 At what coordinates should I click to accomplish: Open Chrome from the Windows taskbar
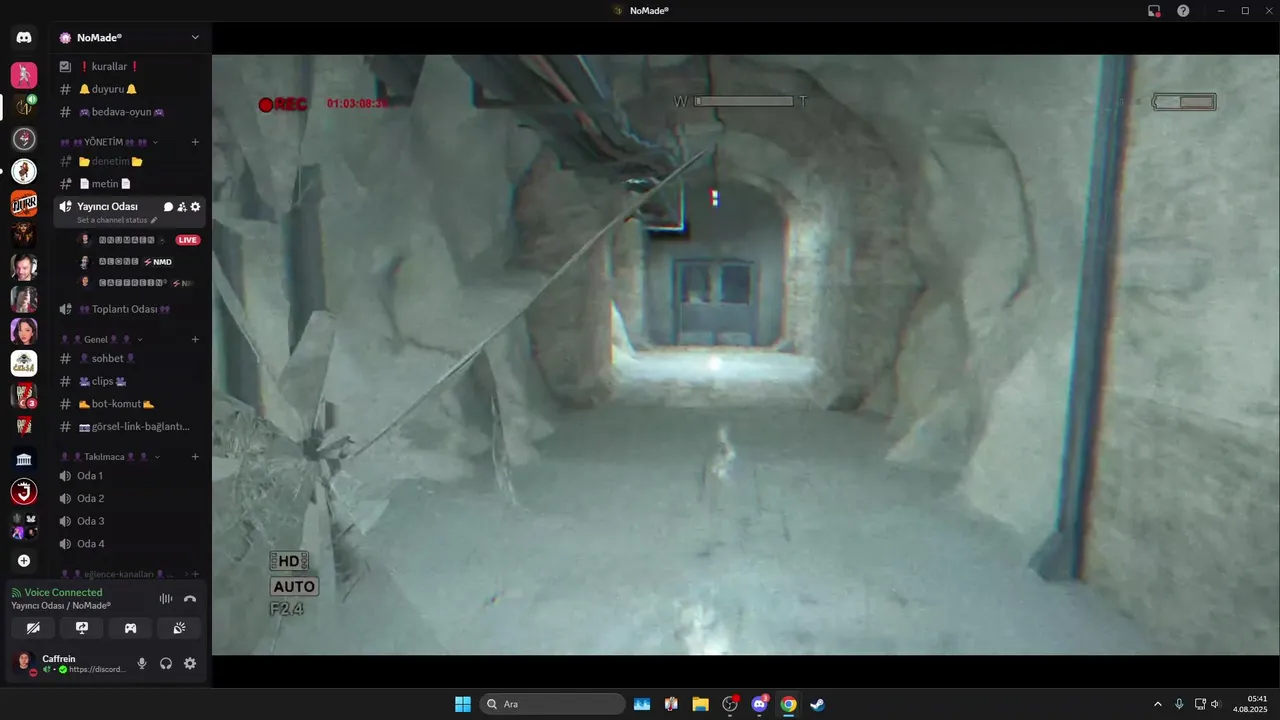click(x=788, y=704)
